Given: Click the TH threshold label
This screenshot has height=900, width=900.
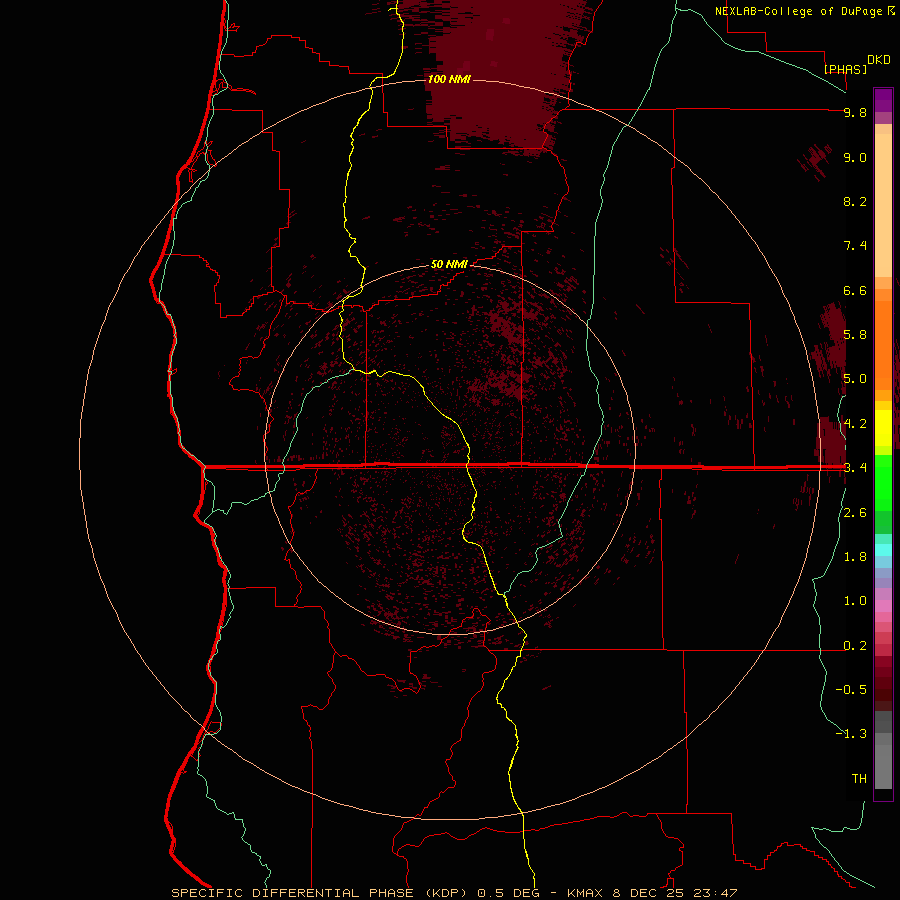Looking at the screenshot, I should coord(859,778).
